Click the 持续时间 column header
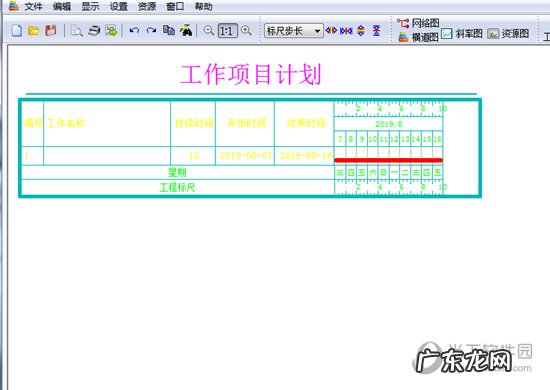Image resolution: width=550 pixels, height=390 pixels. (x=194, y=123)
